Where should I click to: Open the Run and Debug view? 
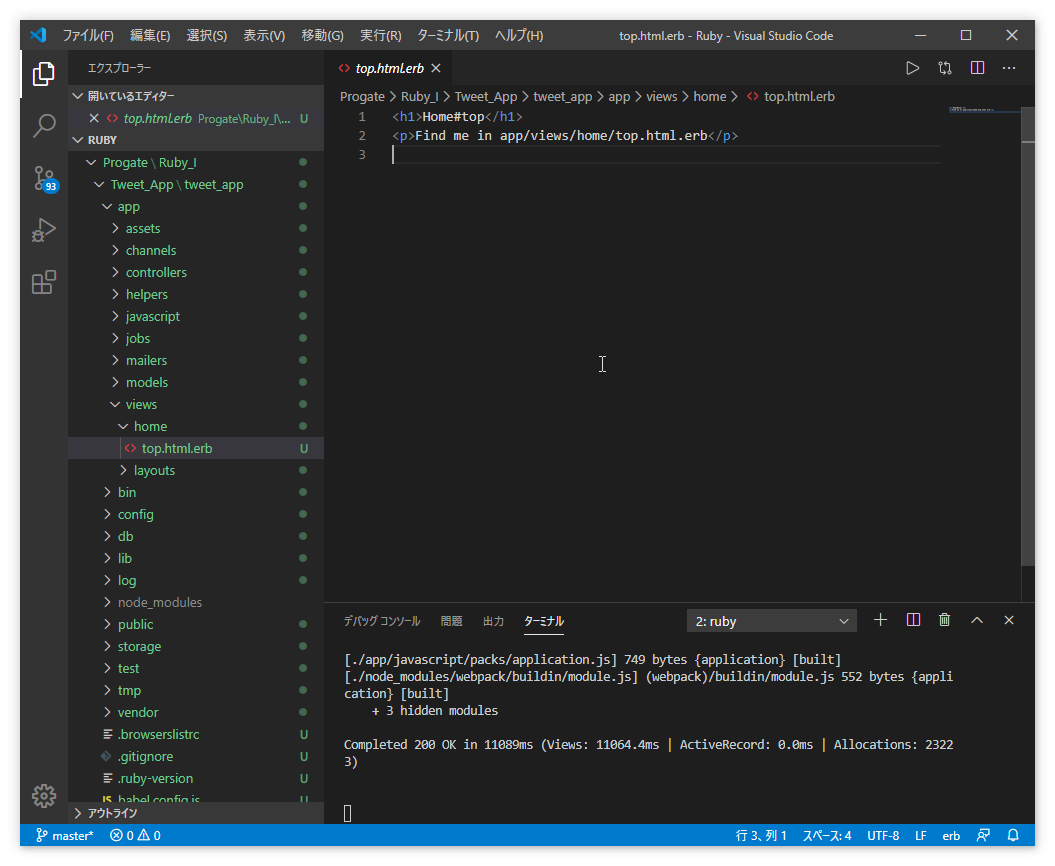pos(44,231)
